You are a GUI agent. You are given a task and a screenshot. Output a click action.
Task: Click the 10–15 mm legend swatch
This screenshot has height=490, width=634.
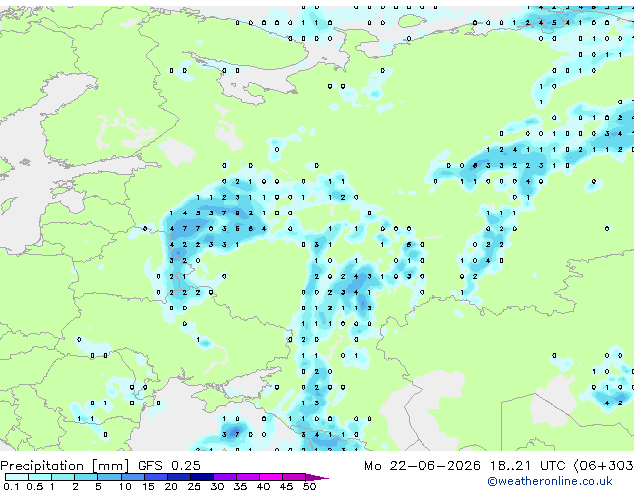coord(133,477)
